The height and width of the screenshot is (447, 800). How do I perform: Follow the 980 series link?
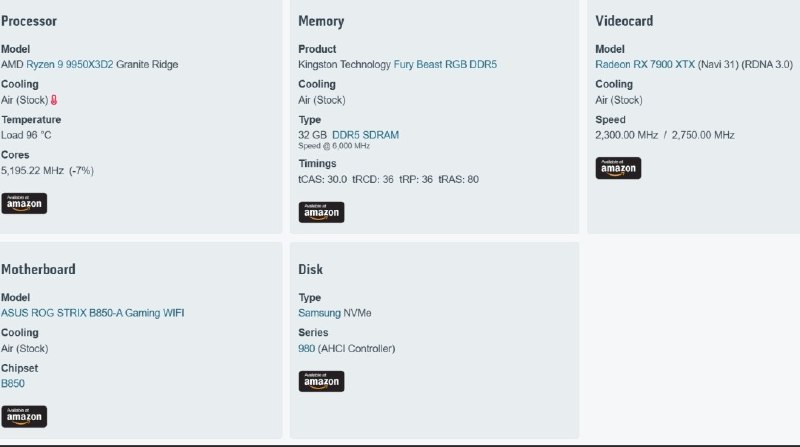coord(307,349)
